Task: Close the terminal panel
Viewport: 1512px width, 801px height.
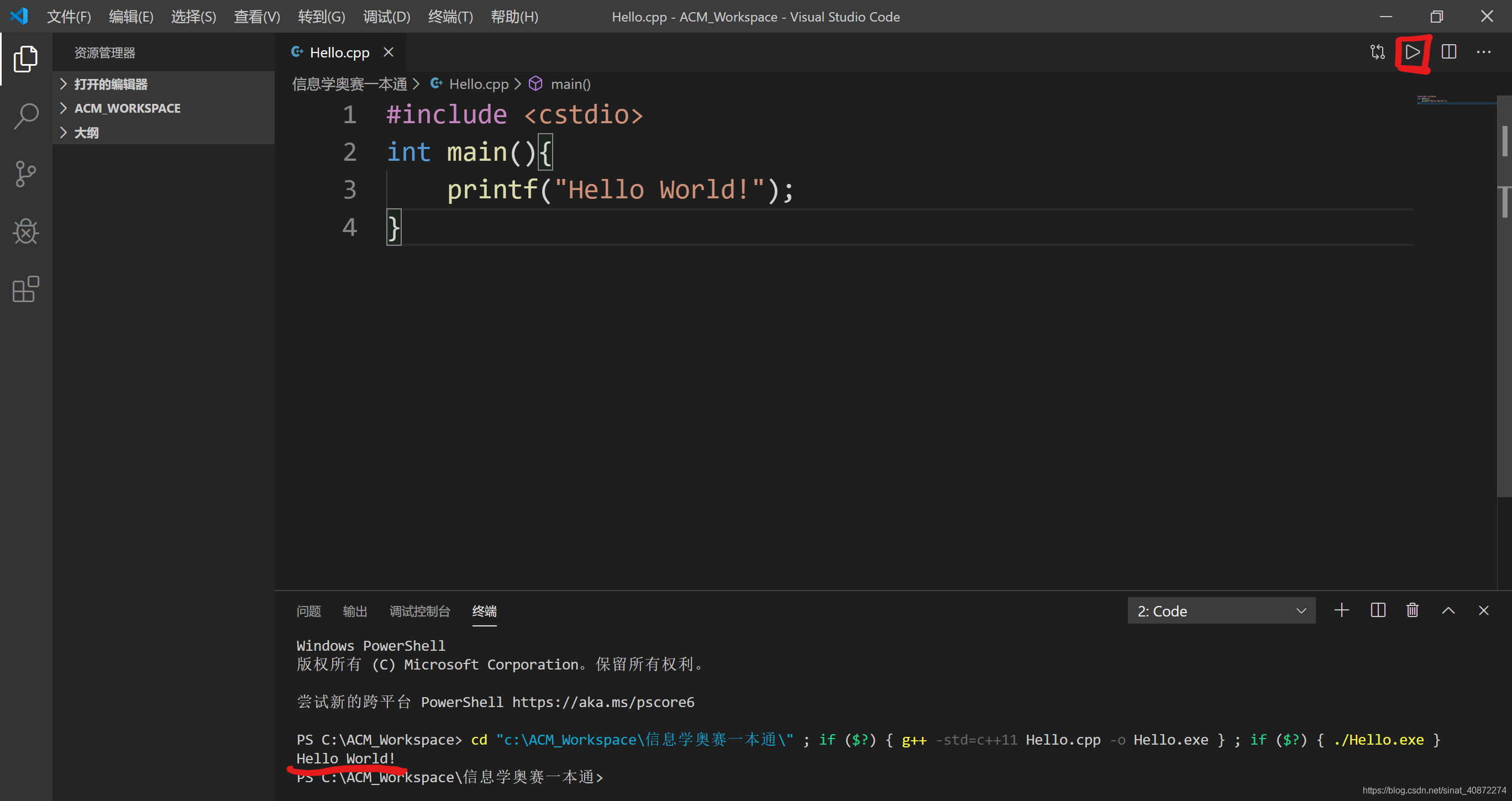Action: tap(1484, 610)
